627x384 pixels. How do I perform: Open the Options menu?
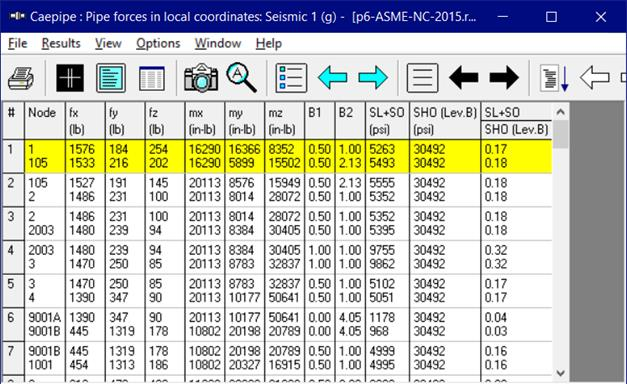(158, 43)
